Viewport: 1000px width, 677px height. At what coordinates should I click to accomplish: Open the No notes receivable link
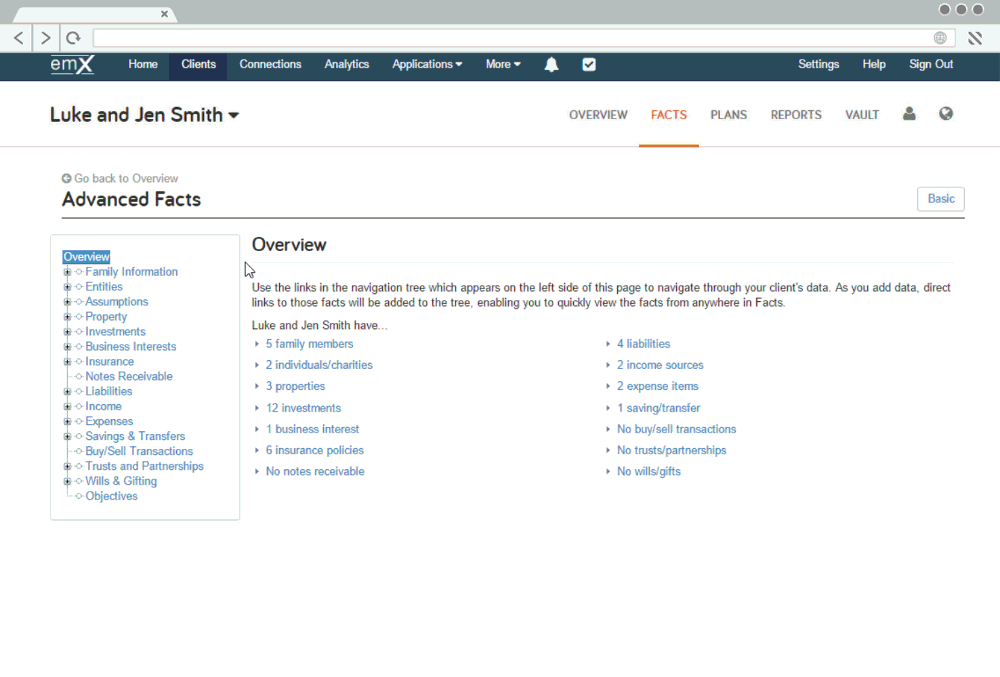(315, 472)
